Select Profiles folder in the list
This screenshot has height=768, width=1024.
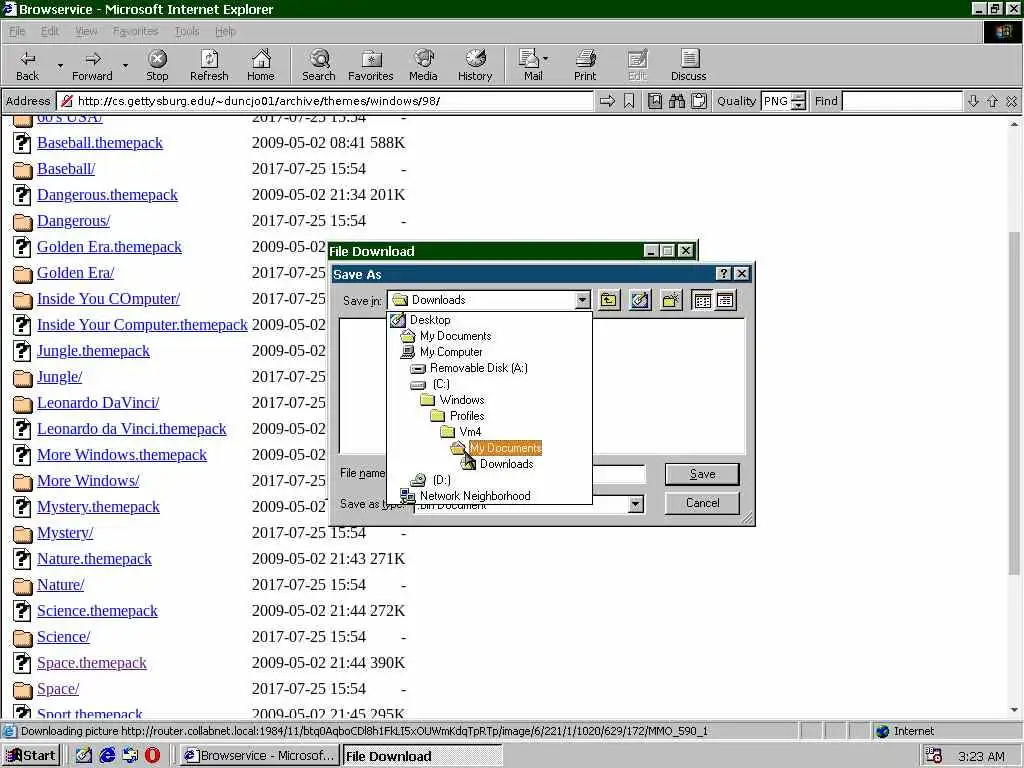pos(467,416)
